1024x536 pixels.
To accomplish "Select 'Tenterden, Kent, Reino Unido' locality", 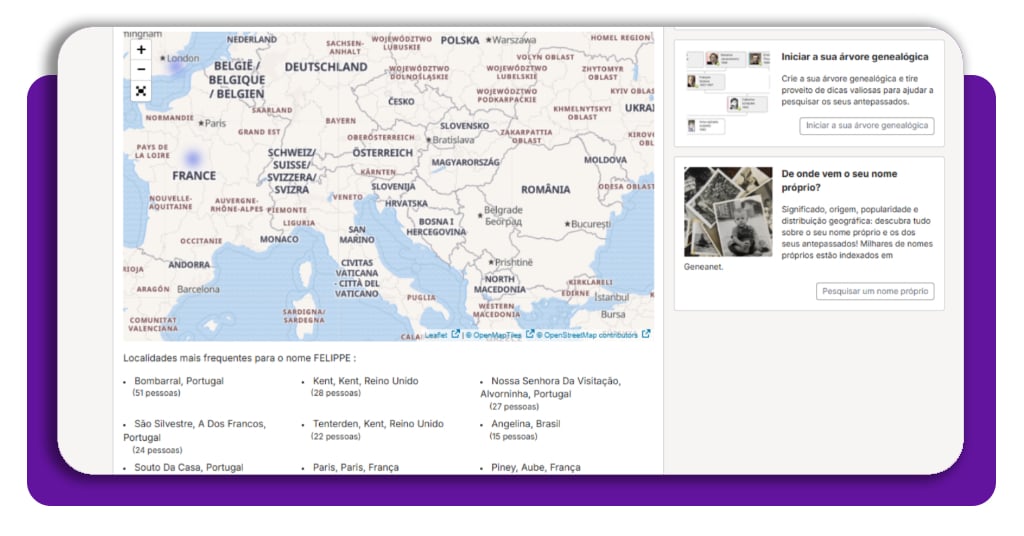I will coord(377,424).
